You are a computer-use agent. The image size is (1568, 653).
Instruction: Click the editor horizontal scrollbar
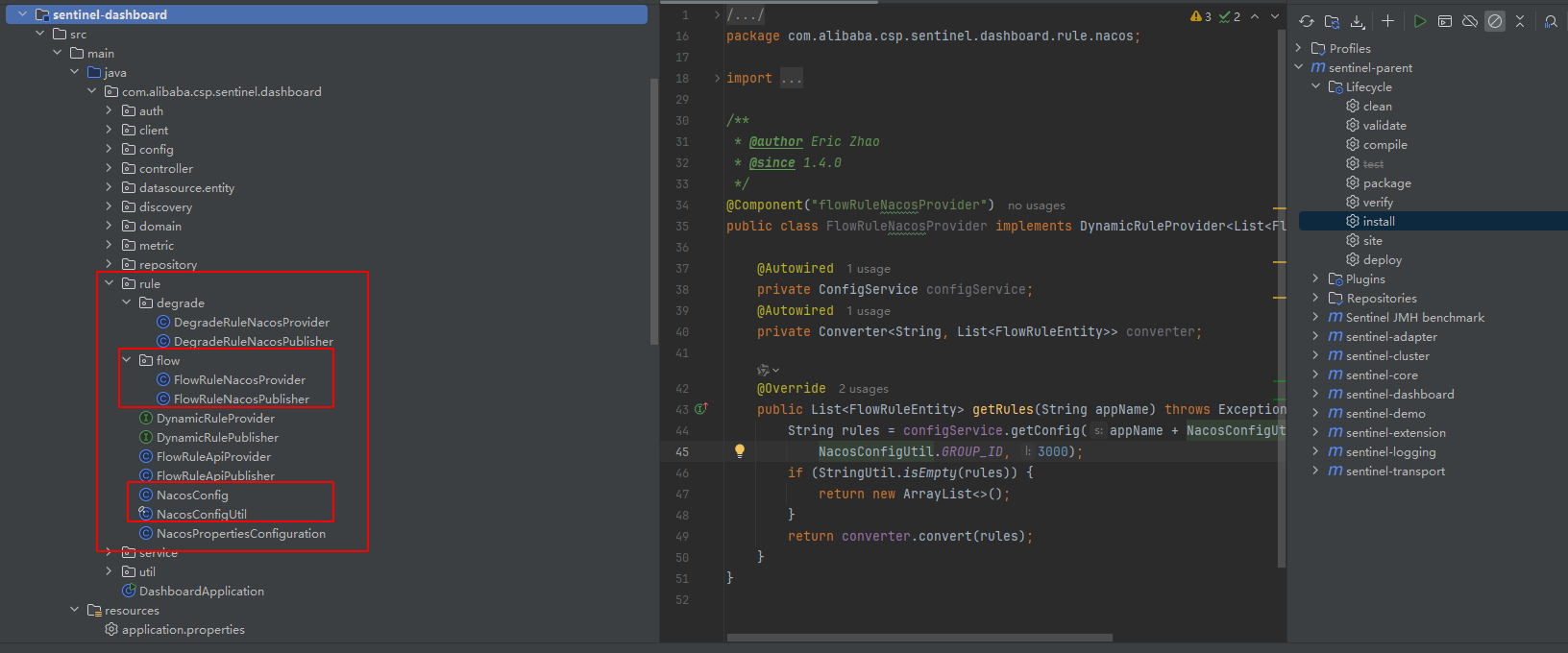click(x=919, y=638)
